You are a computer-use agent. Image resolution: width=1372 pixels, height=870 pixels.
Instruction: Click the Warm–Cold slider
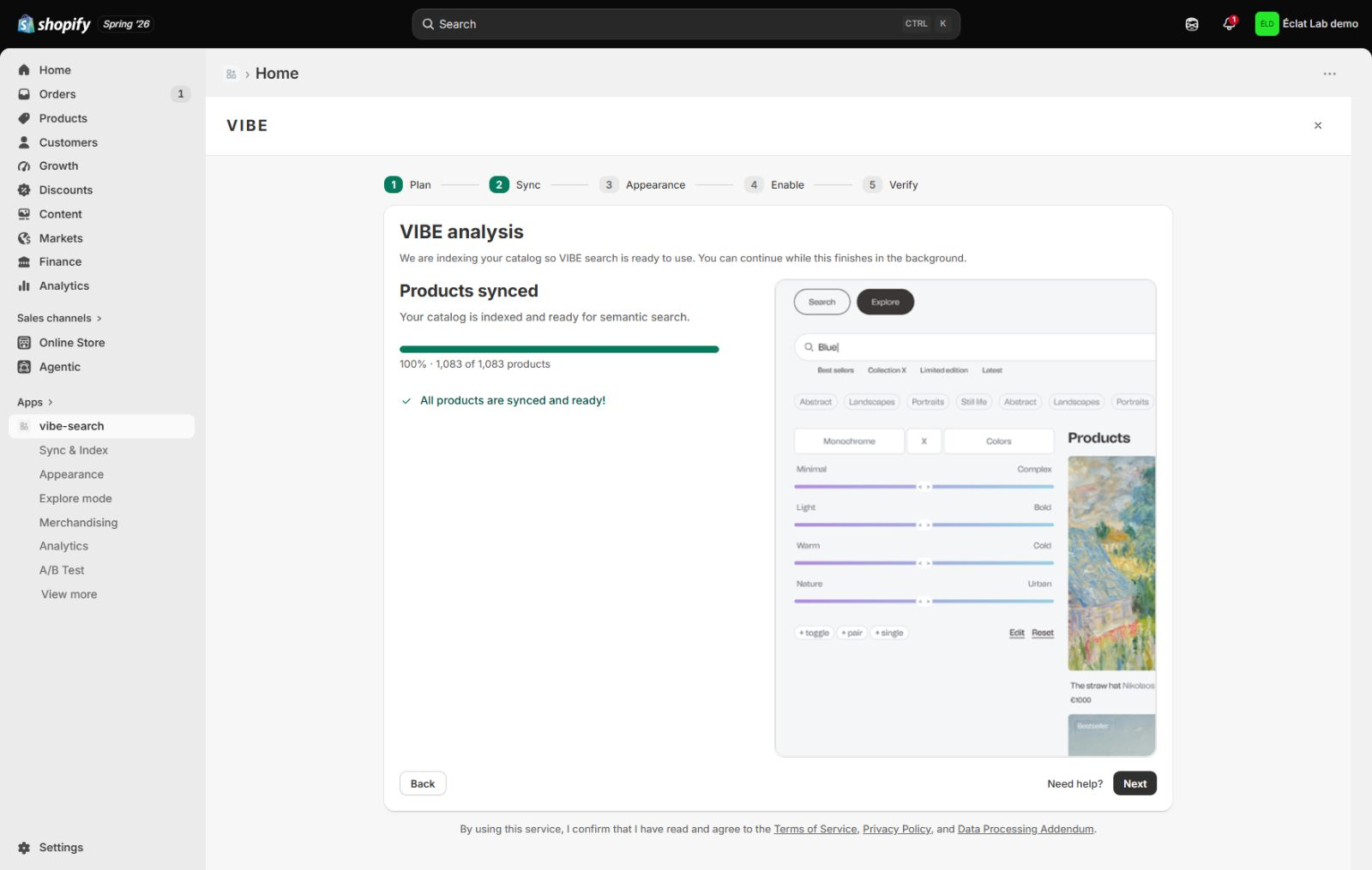point(924,563)
